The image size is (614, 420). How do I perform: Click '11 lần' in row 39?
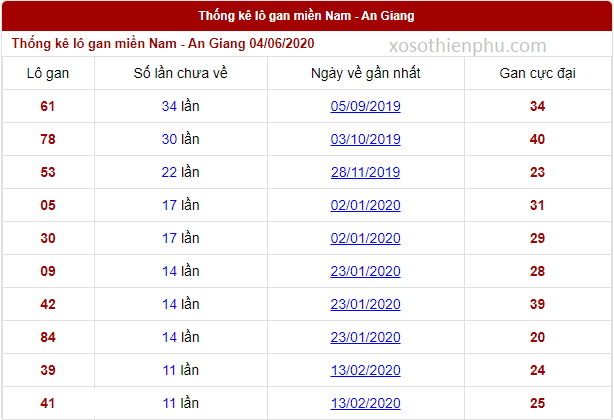tap(181, 370)
